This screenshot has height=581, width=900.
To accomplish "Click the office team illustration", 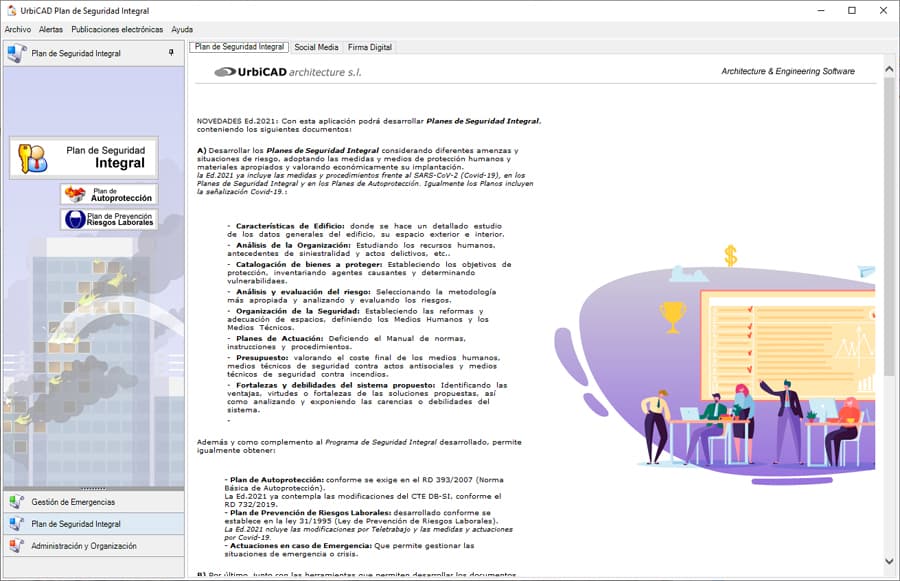I will (715, 367).
